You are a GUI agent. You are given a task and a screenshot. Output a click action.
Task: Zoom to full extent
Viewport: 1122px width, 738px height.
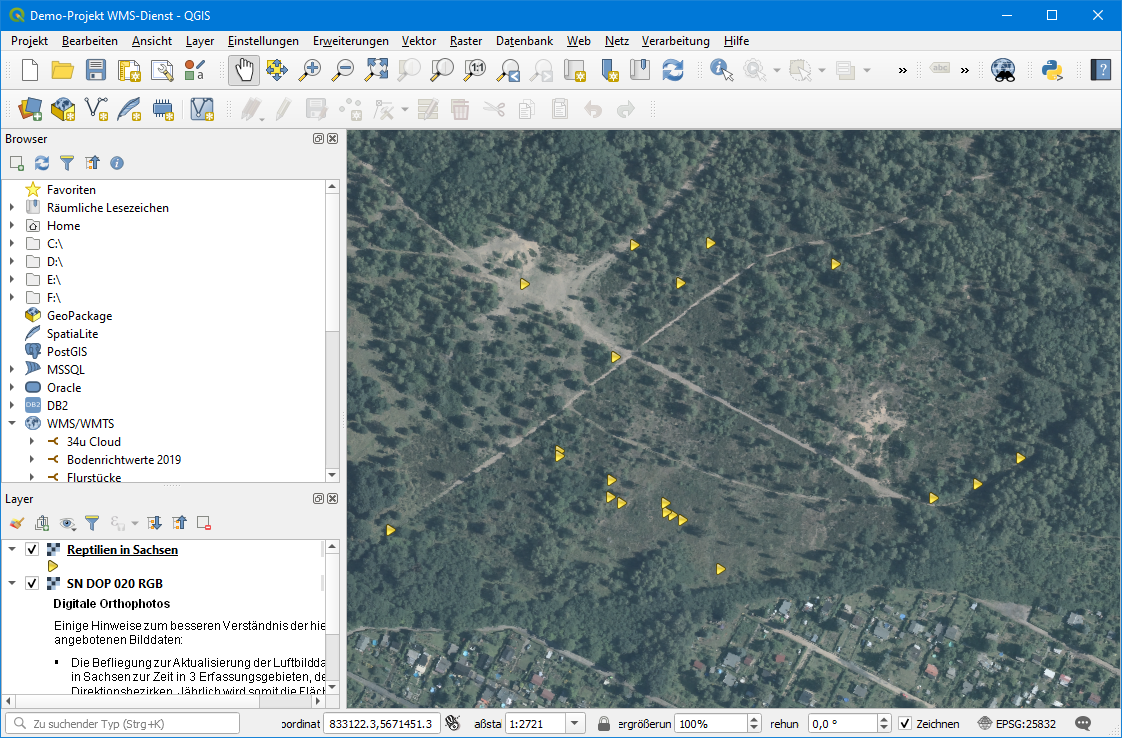point(376,70)
